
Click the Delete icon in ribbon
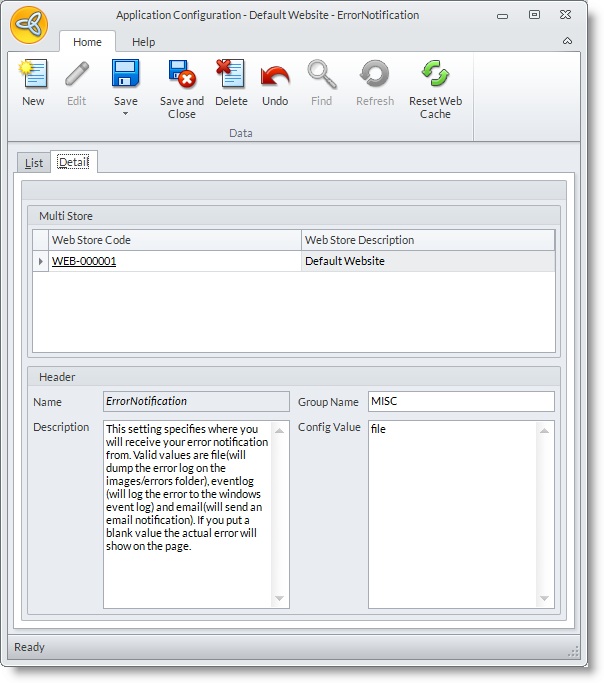[x=231, y=75]
